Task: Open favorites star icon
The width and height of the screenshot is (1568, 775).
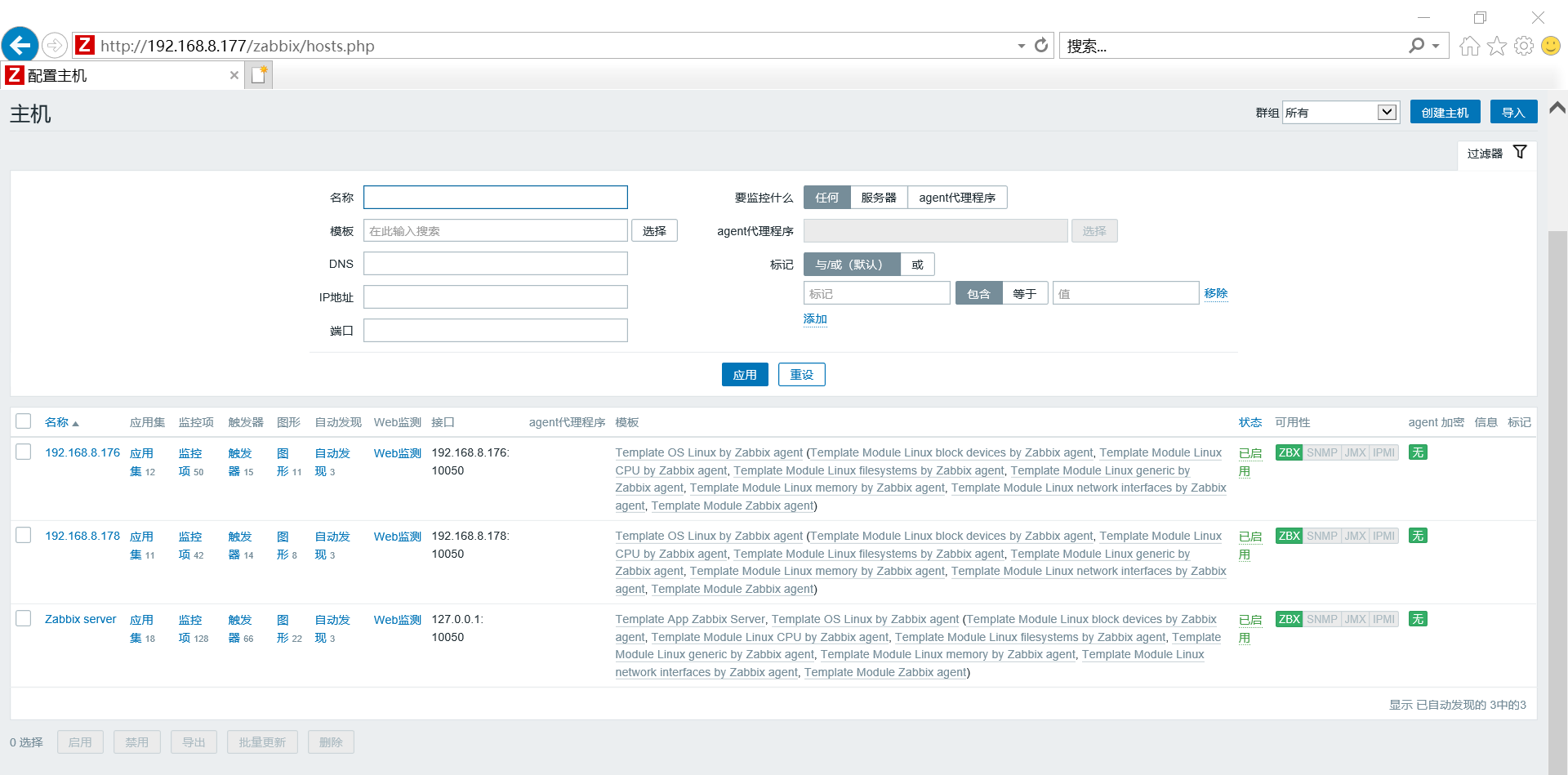Action: click(x=1497, y=46)
